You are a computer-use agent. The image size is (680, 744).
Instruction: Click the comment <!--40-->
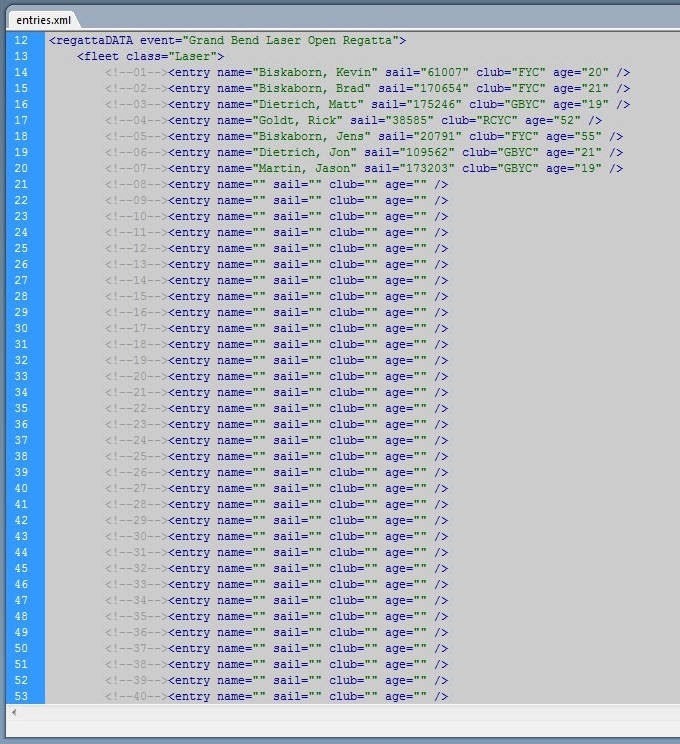[137, 697]
